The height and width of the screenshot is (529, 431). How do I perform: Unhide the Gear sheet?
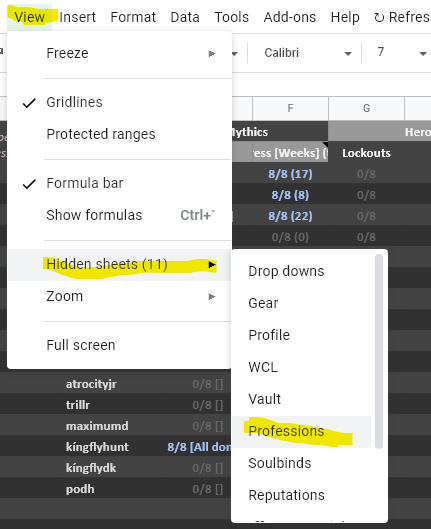point(302,303)
